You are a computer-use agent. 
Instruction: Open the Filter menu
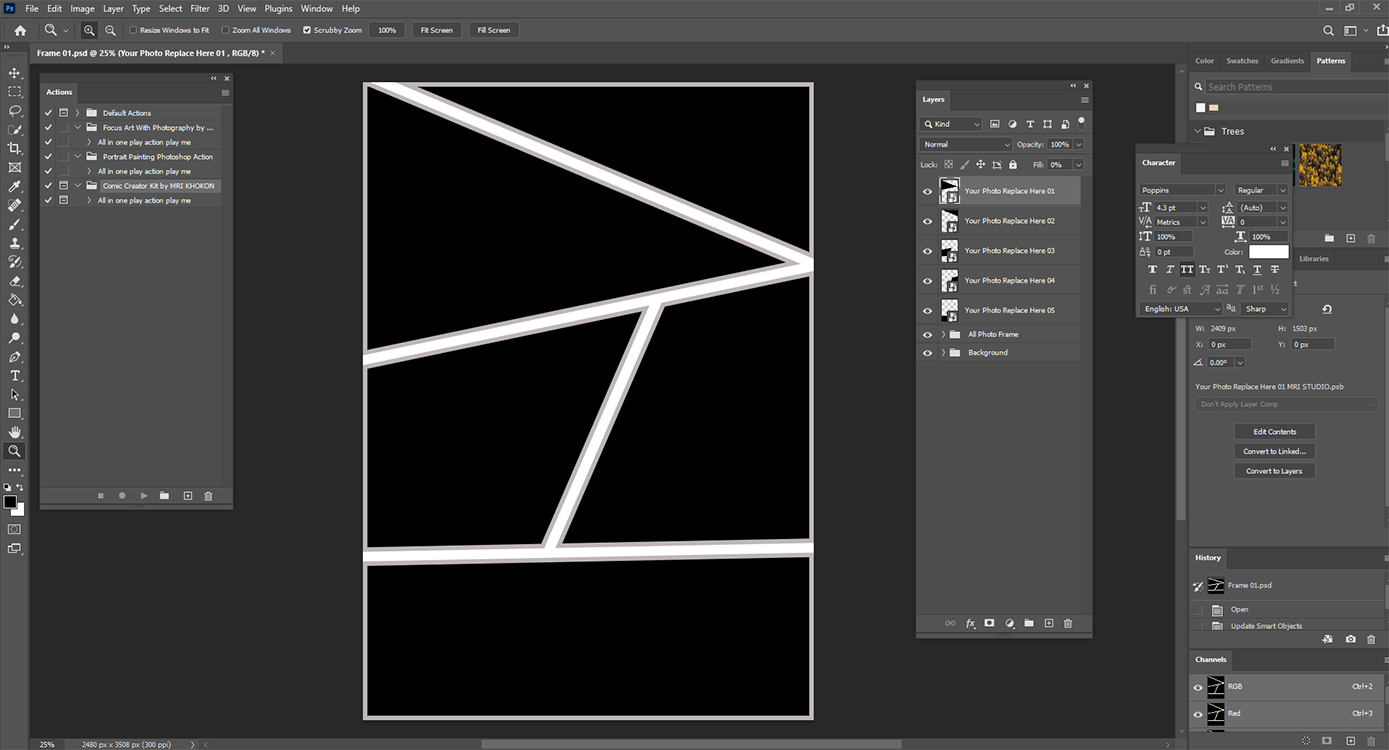pyautogui.click(x=200, y=9)
